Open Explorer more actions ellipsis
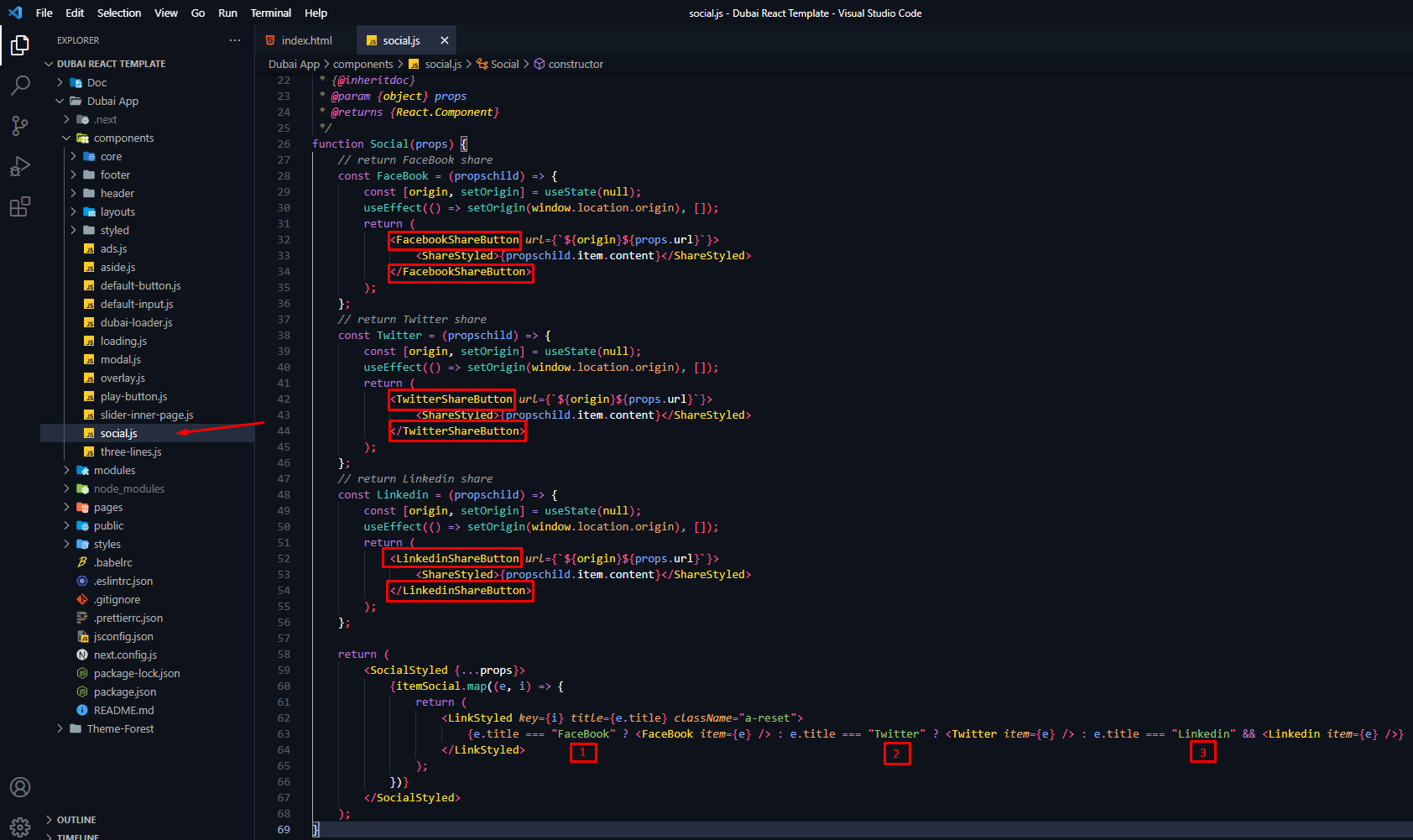The image size is (1413, 840). pyautogui.click(x=235, y=40)
